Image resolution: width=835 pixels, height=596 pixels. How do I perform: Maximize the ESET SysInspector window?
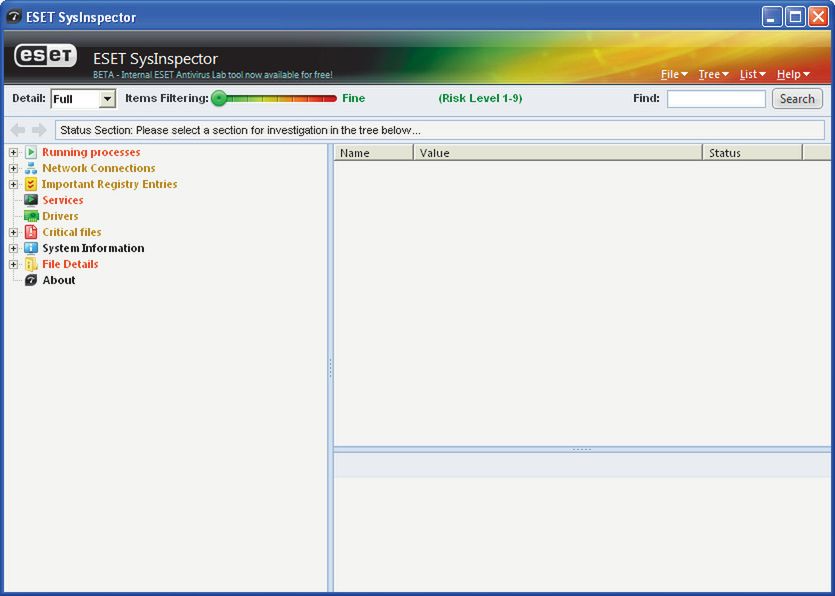(795, 17)
